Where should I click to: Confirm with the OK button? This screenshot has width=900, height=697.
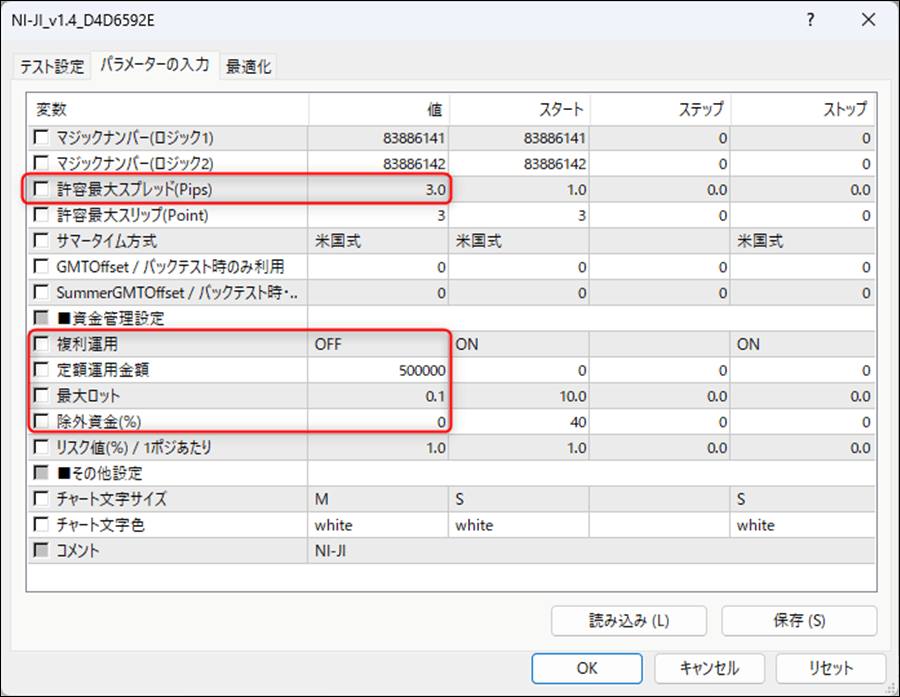[587, 668]
